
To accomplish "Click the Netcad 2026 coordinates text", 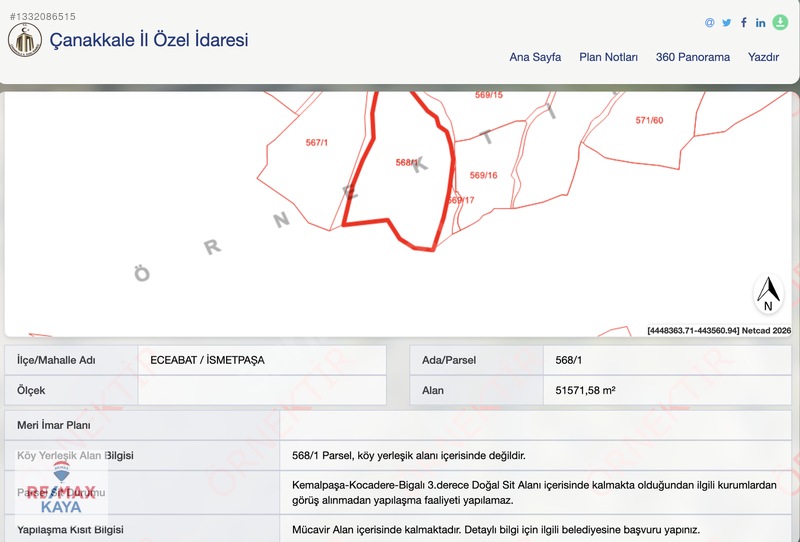I will (x=719, y=331).
